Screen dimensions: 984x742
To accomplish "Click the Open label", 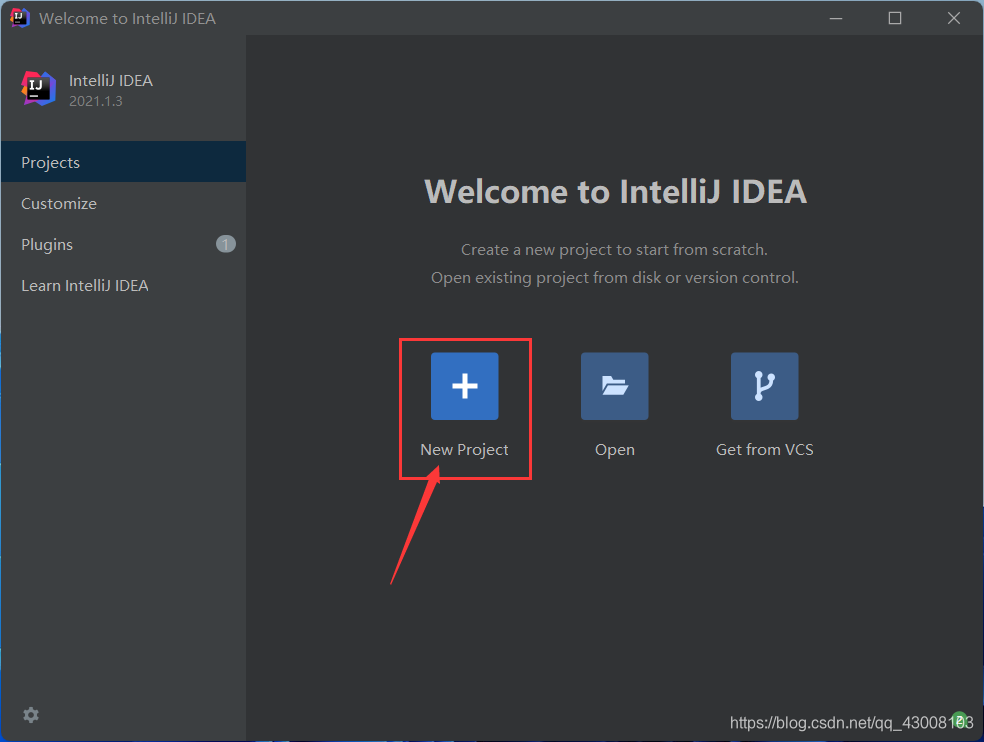I will [x=615, y=450].
